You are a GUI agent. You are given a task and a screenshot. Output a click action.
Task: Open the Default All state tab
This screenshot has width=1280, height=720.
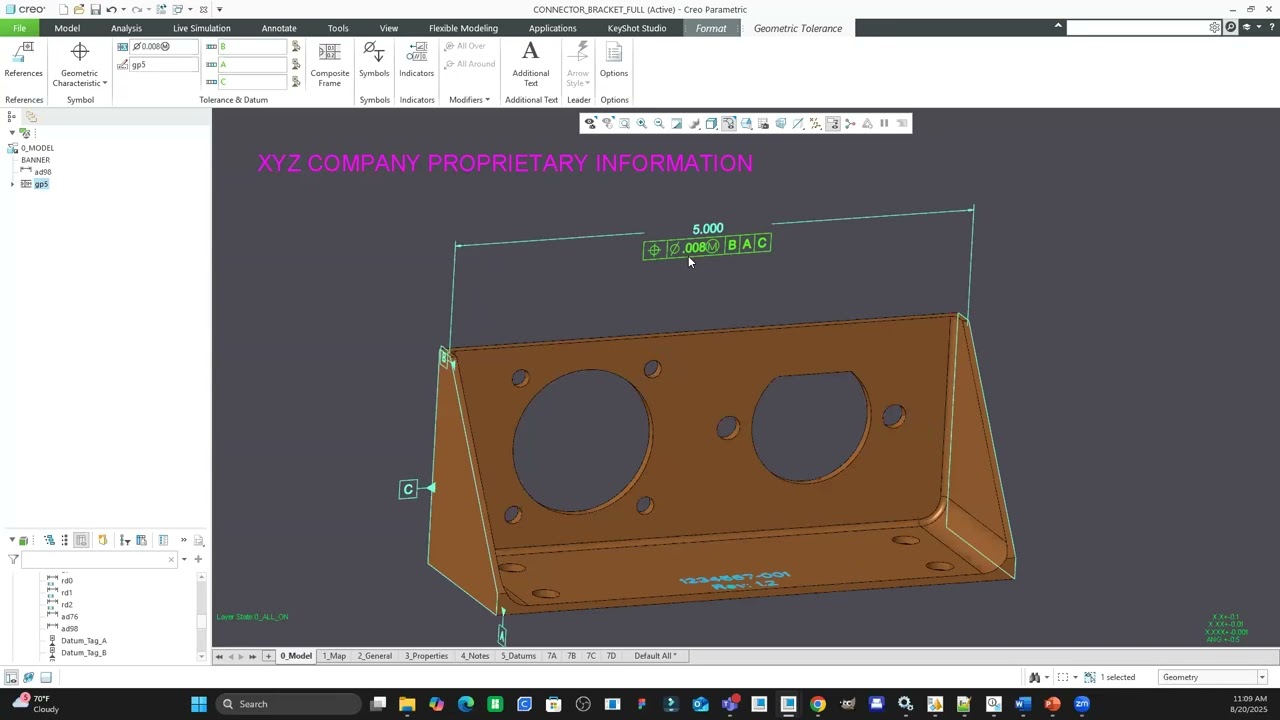pyautogui.click(x=655, y=656)
